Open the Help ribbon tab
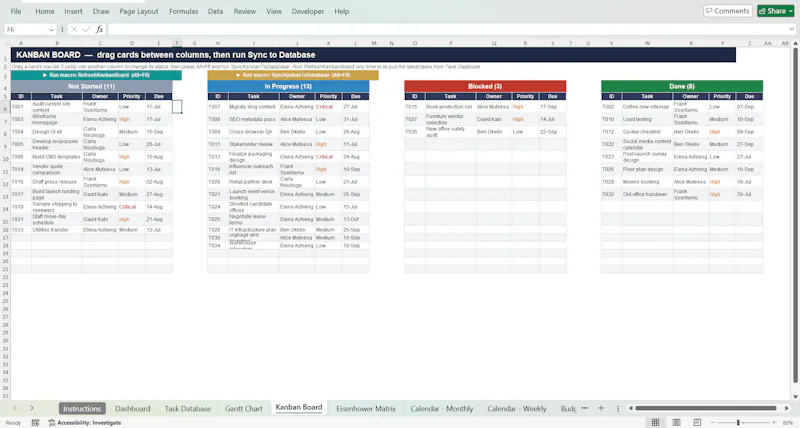The image size is (800, 428). (342, 11)
